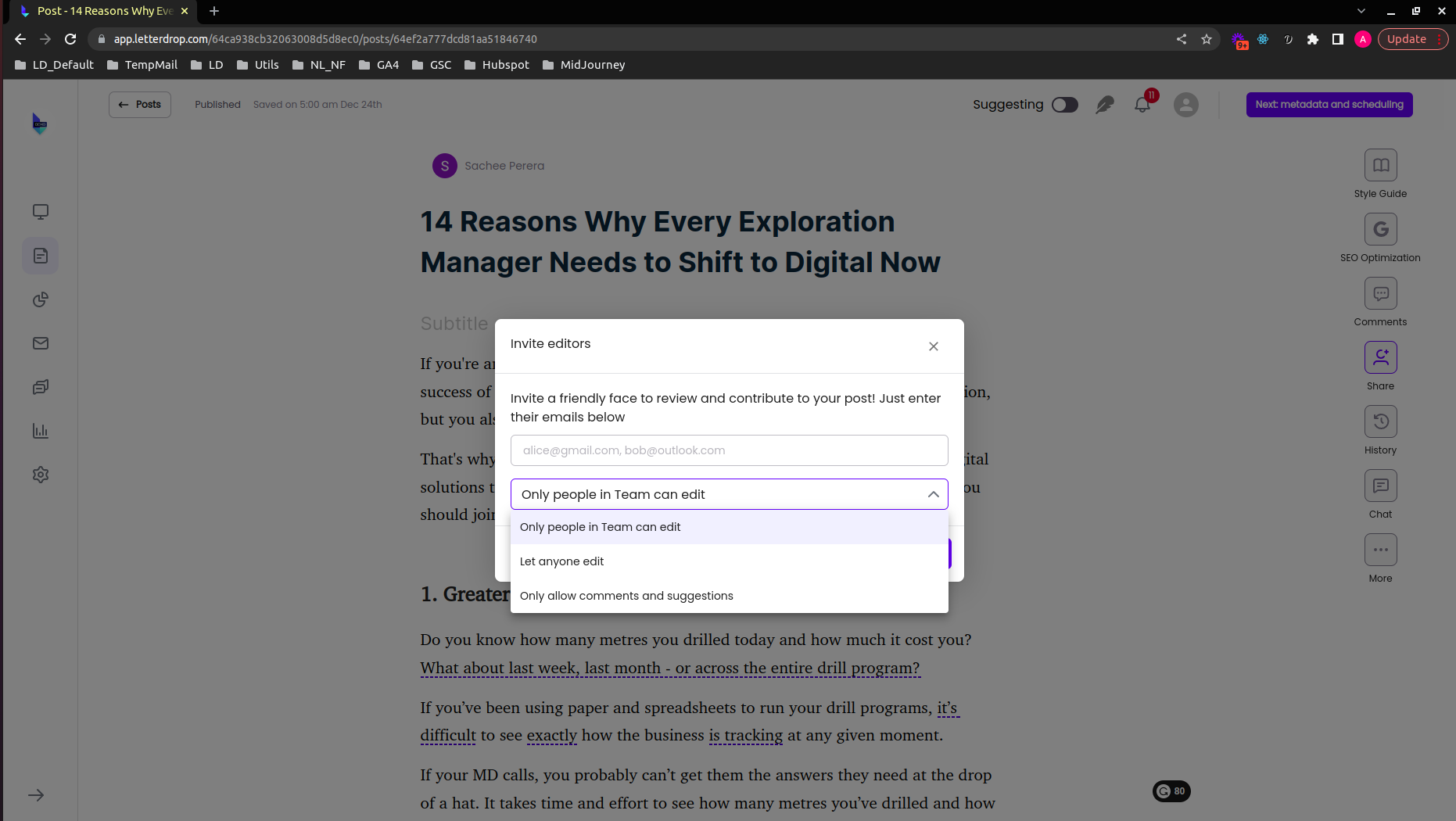Open the Style Guide panel

[x=1380, y=165]
